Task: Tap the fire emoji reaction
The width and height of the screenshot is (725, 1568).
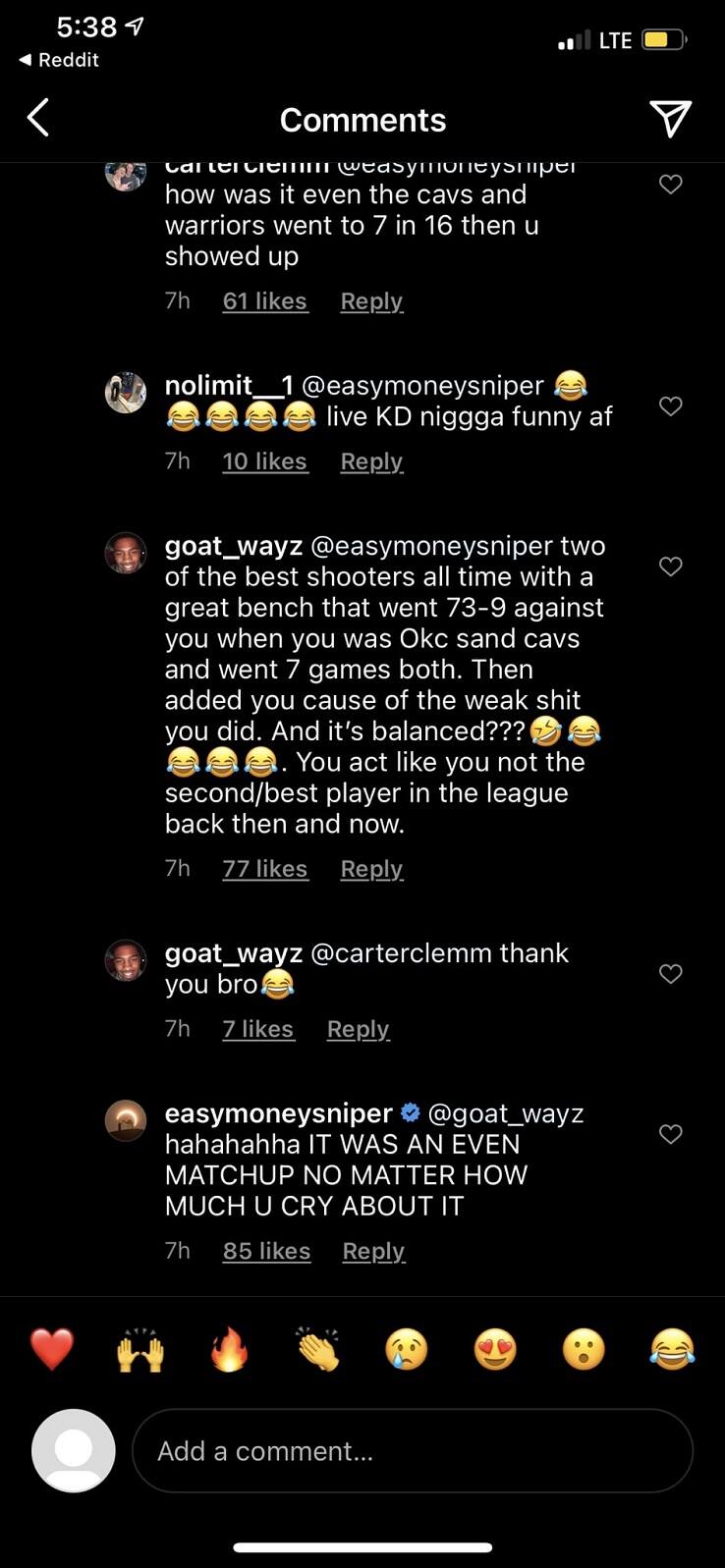Action: tap(229, 1349)
